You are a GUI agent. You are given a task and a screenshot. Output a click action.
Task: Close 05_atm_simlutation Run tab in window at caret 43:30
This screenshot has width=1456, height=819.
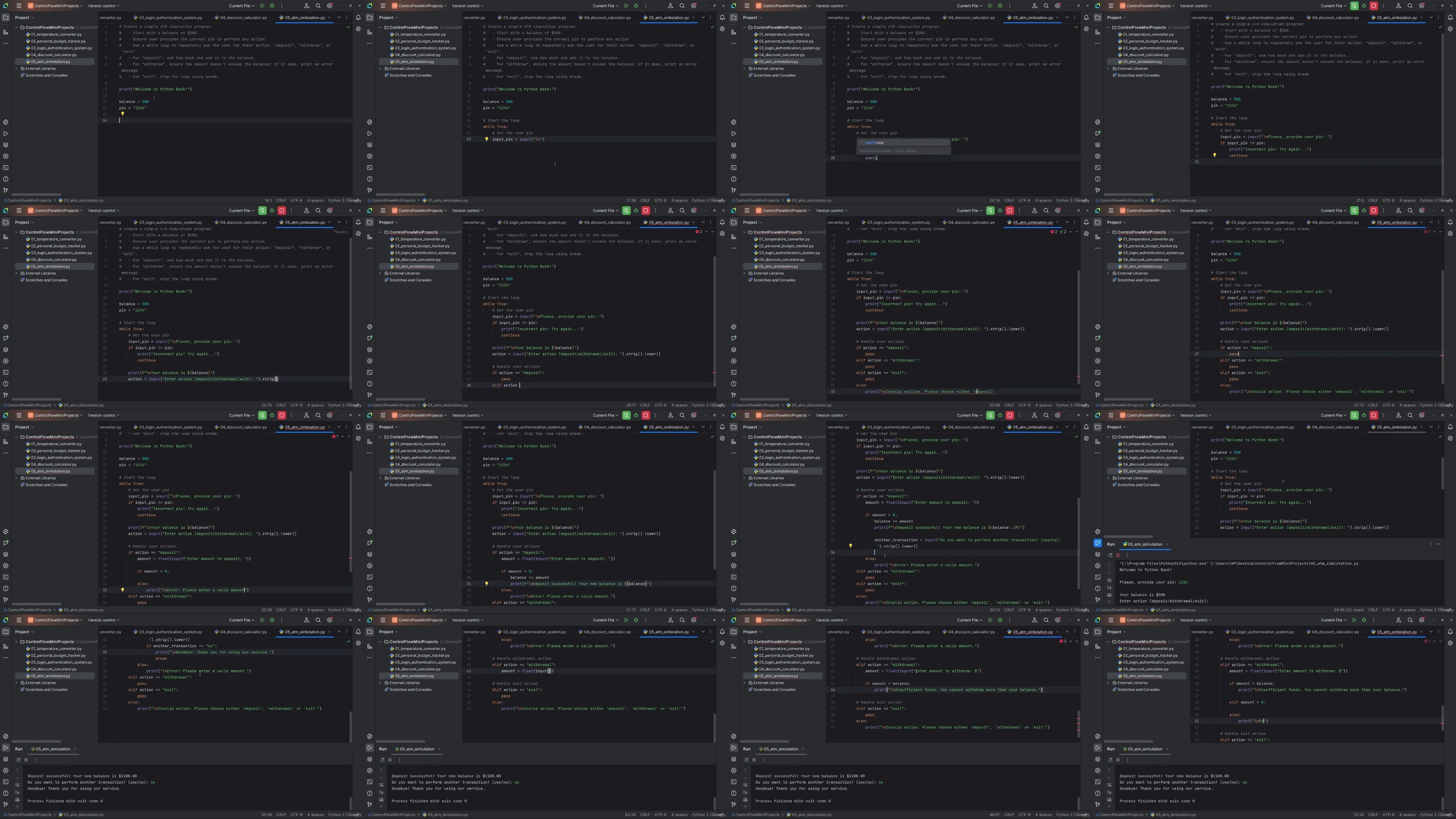(x=439, y=749)
